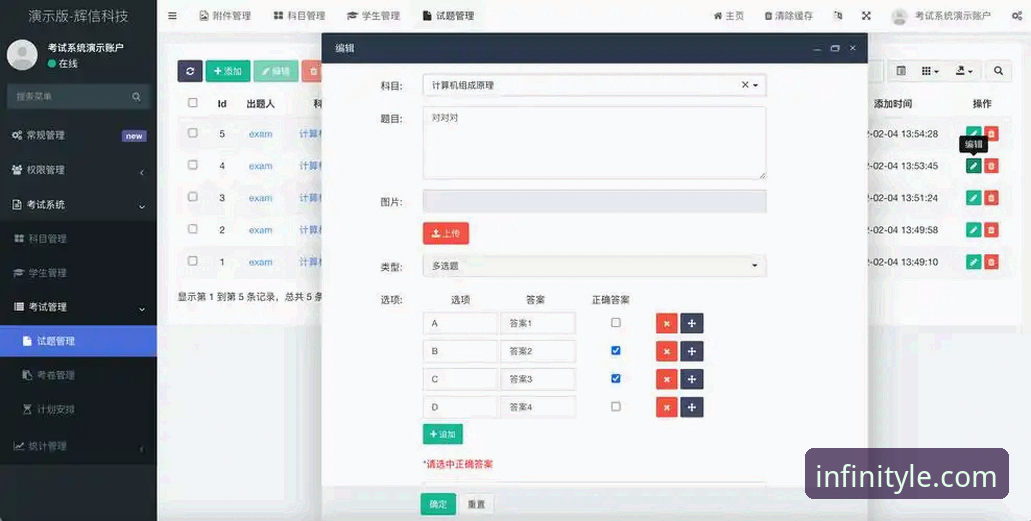Image resolution: width=1031 pixels, height=521 pixels.
Task: Open the columns grid dropdown
Action: coord(930,71)
